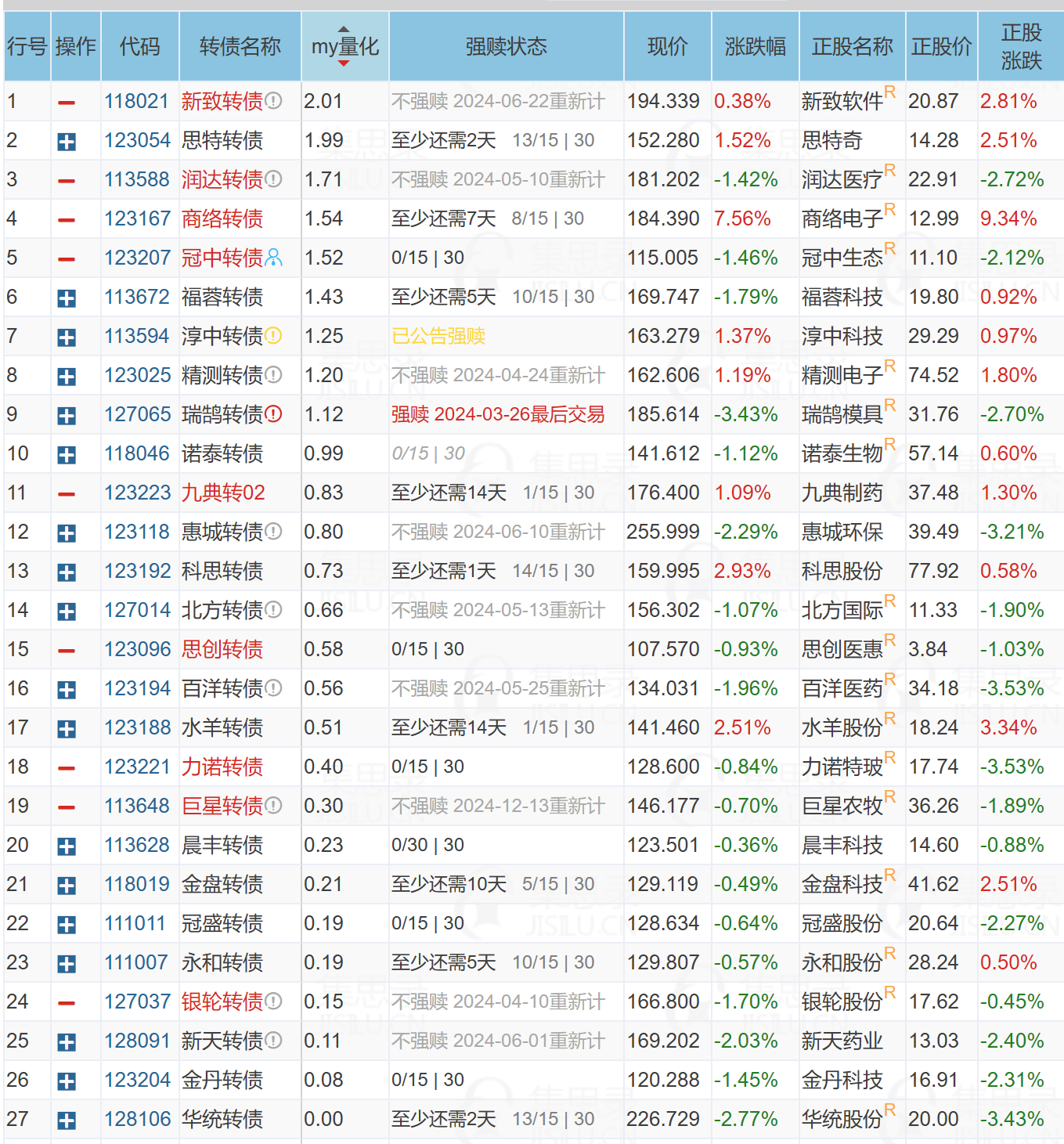Click the 0/30 | 30 status text
1064x1144 pixels.
pyautogui.click(x=427, y=845)
